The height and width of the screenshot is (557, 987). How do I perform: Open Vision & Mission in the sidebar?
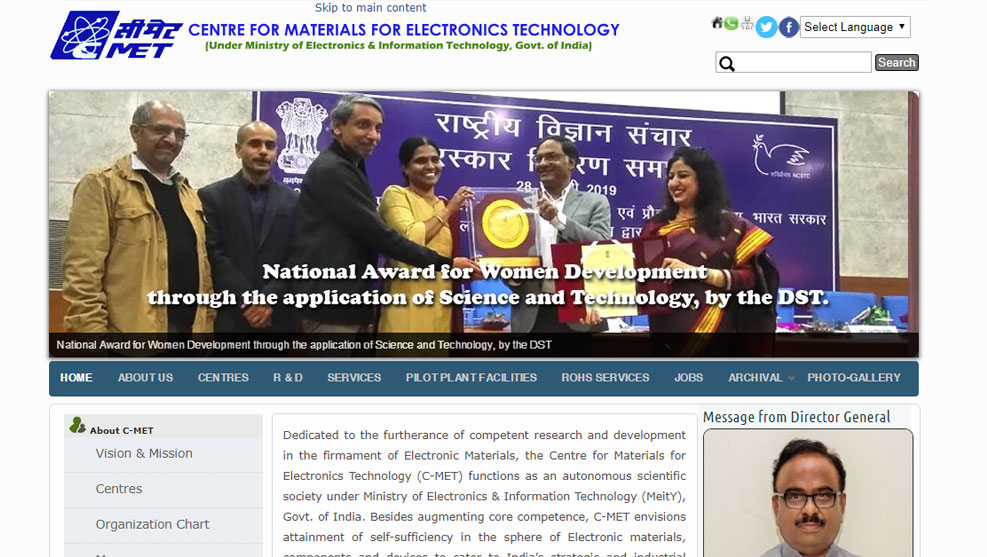coord(144,453)
